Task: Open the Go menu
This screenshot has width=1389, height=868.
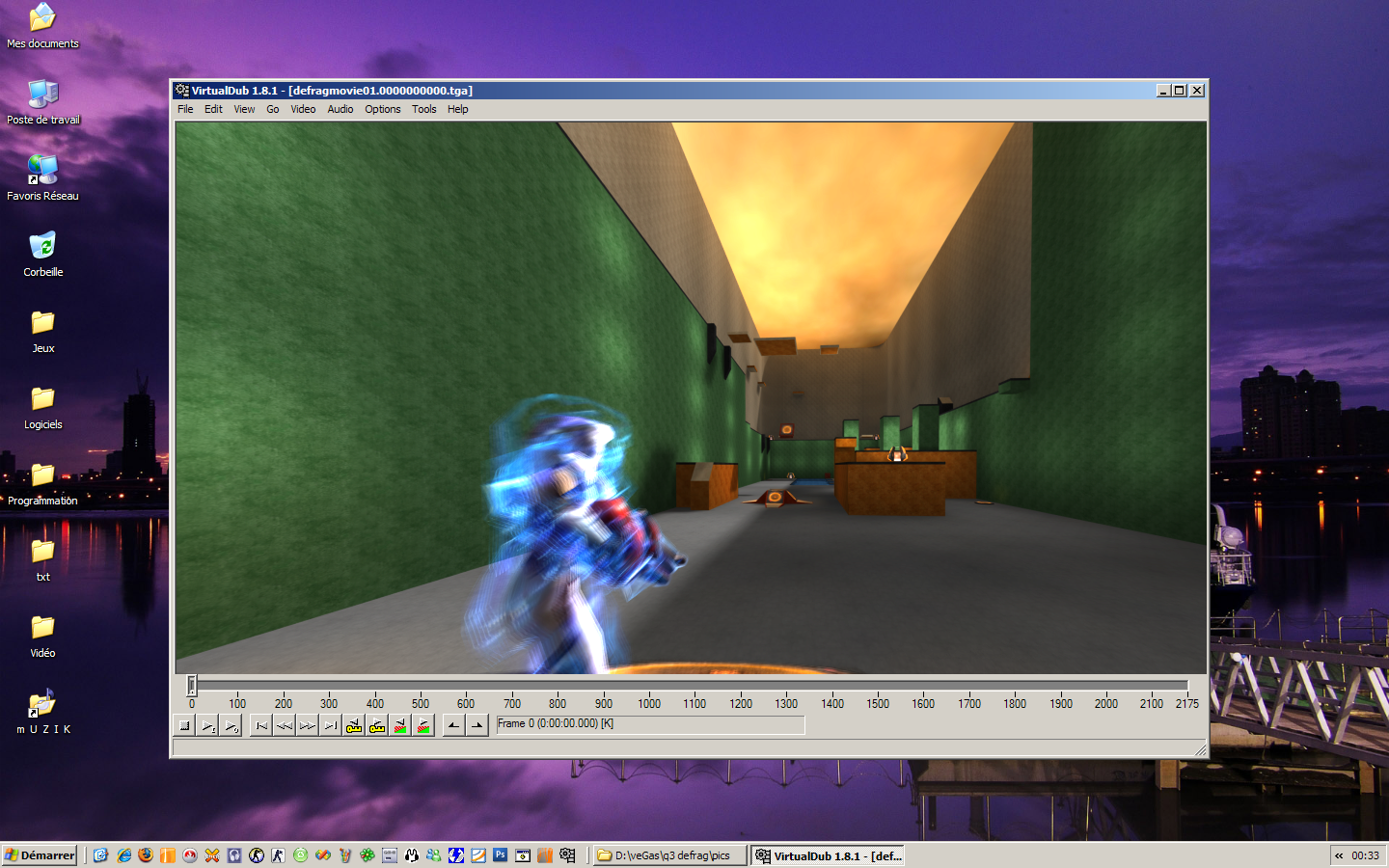Action: pos(273,109)
